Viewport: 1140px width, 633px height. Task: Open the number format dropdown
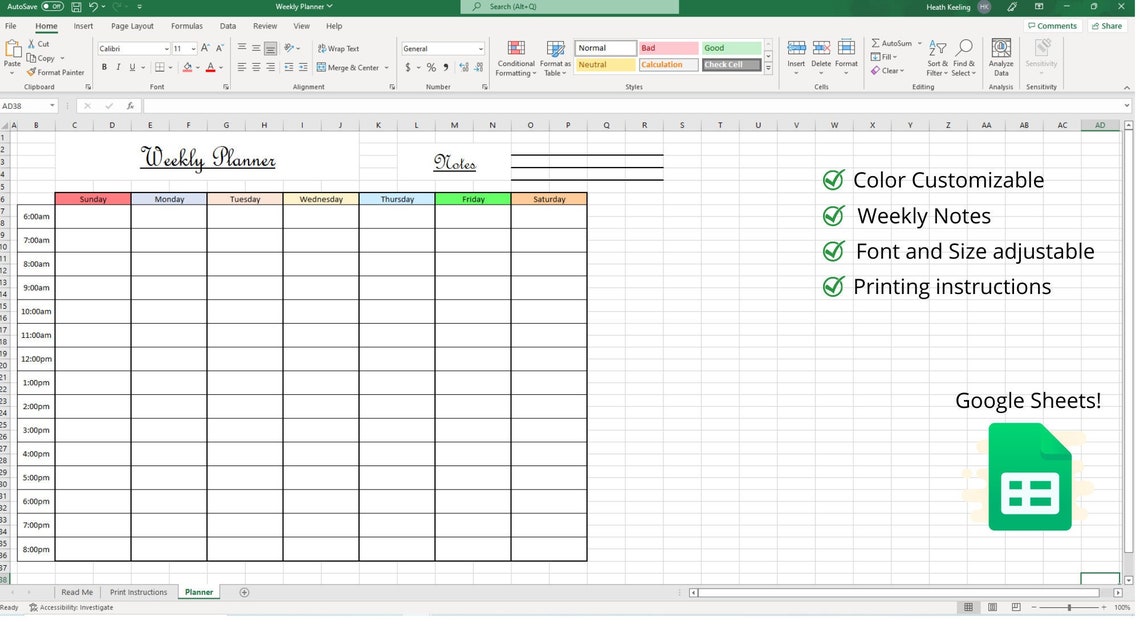point(481,48)
